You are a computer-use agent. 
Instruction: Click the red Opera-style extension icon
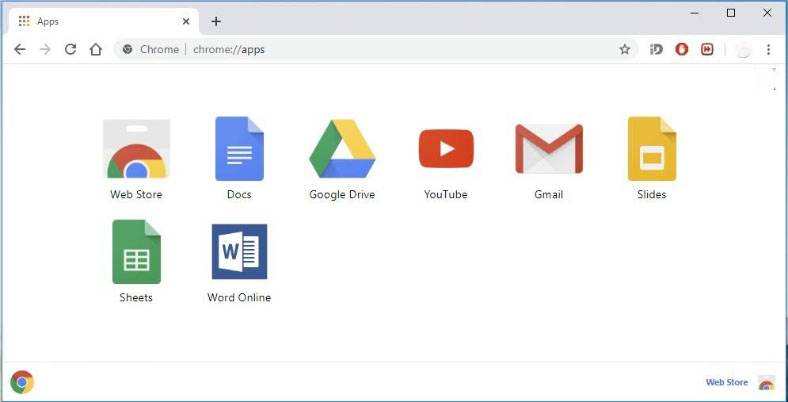point(681,49)
